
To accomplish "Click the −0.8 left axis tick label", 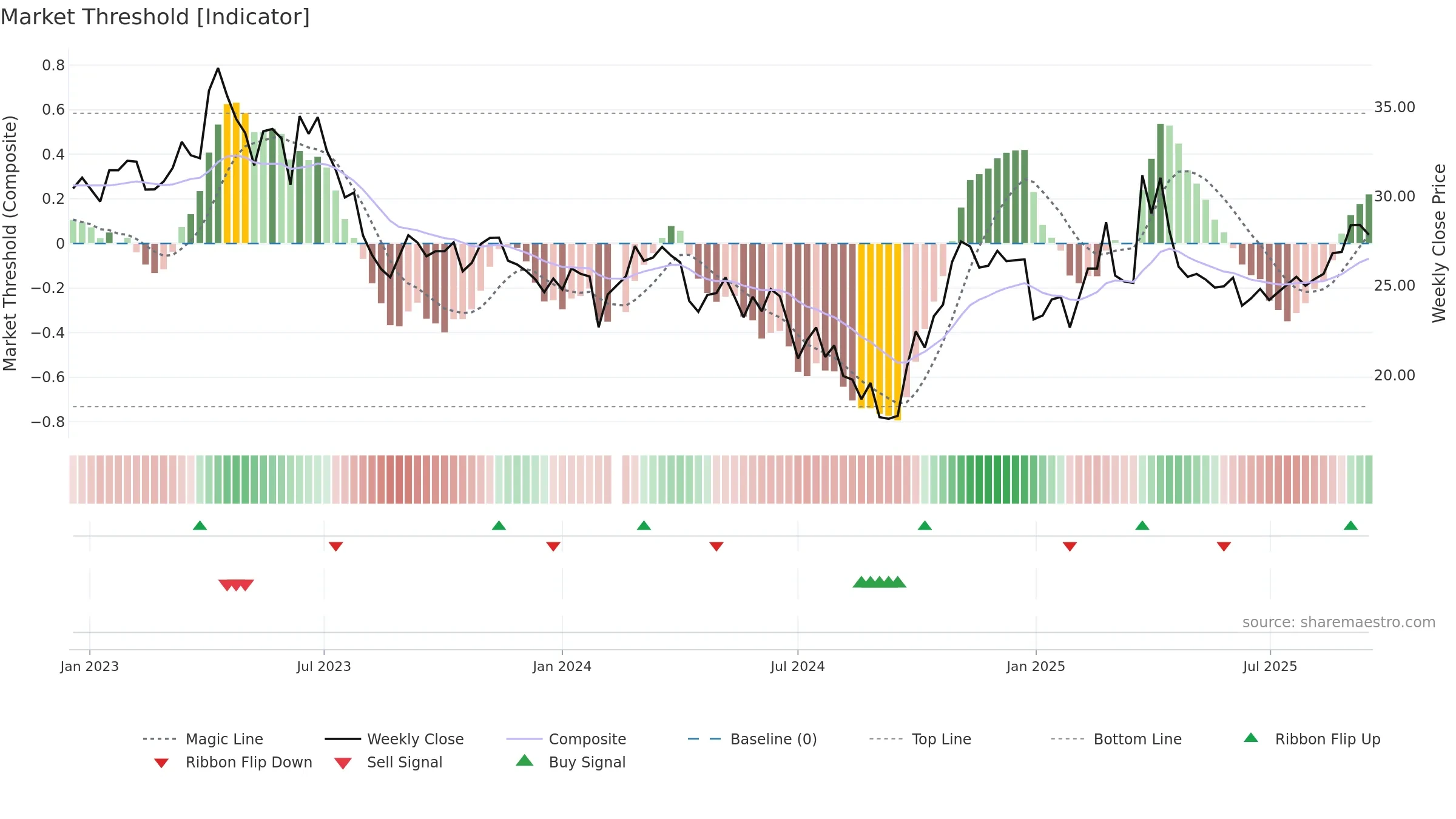I will click(48, 422).
